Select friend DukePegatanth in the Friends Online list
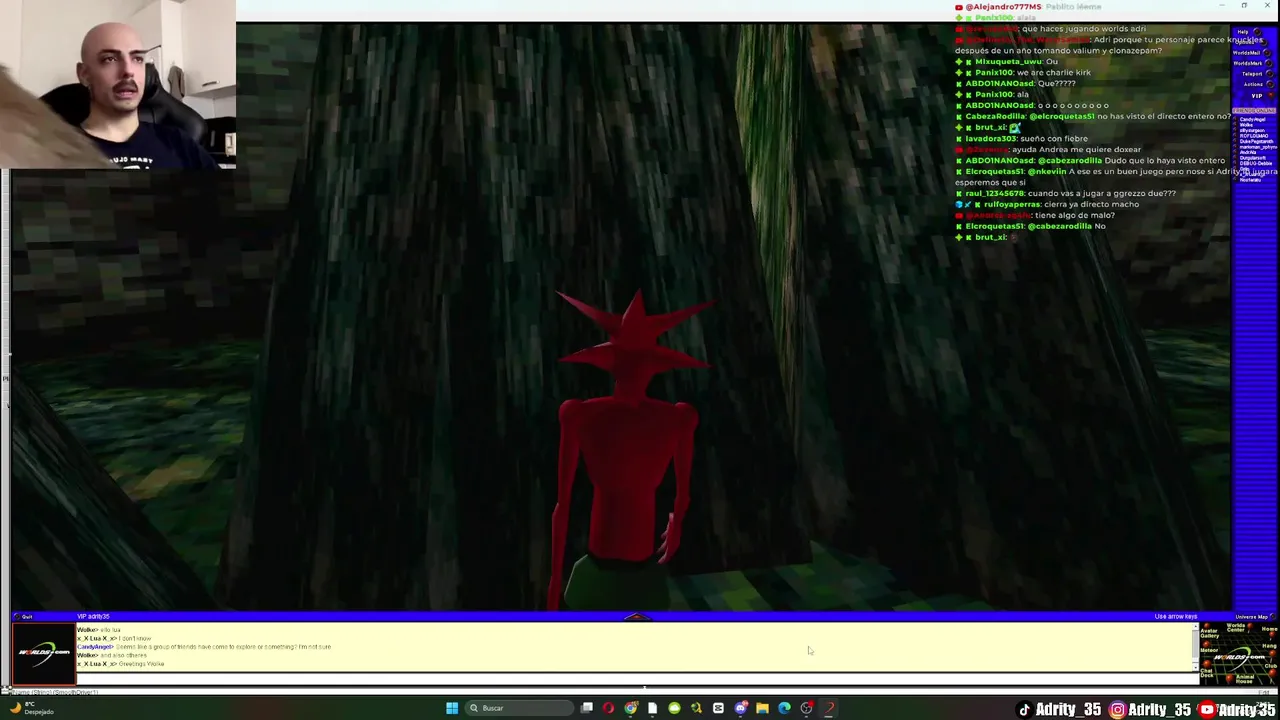 [1256, 141]
